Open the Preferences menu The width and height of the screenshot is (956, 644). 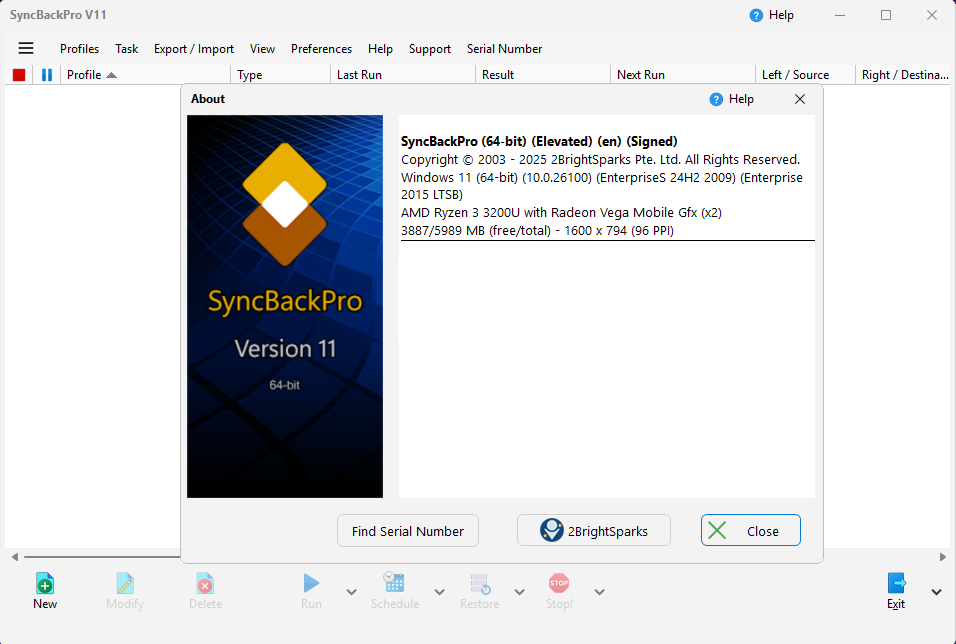(x=321, y=49)
